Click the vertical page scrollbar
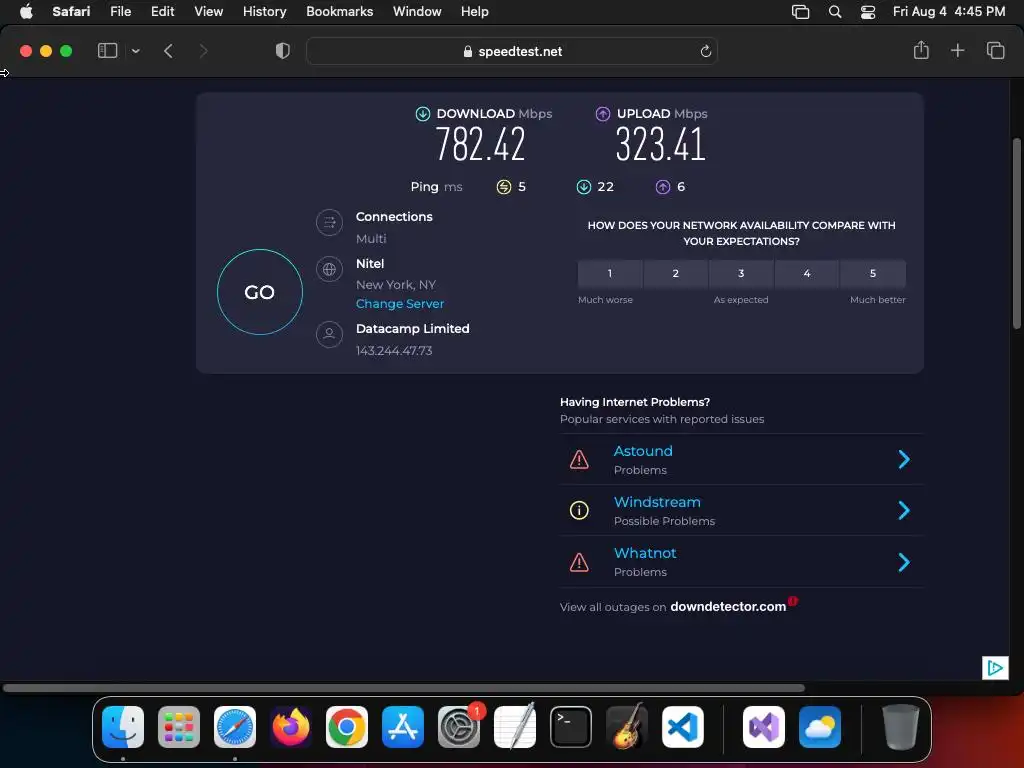Image resolution: width=1024 pixels, height=768 pixels. tap(1016, 233)
